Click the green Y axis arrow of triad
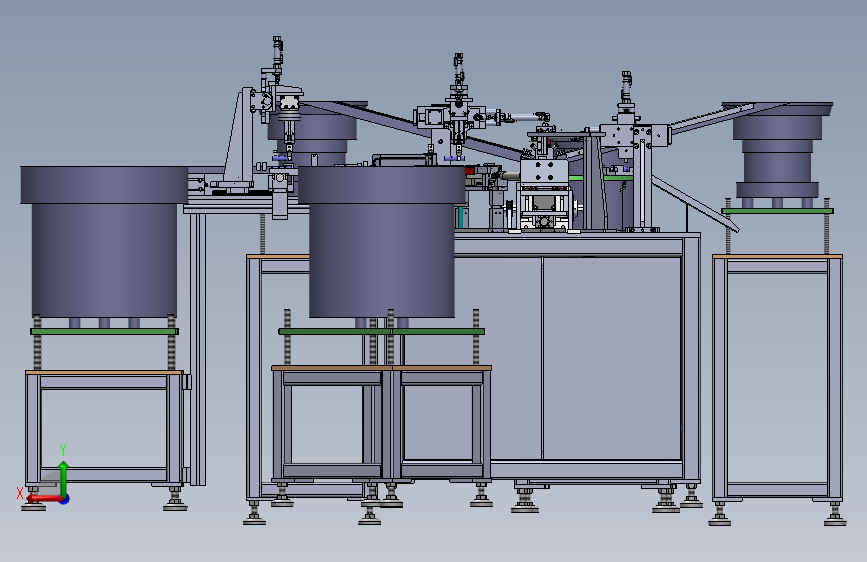Image resolution: width=867 pixels, height=562 pixels. (63, 478)
